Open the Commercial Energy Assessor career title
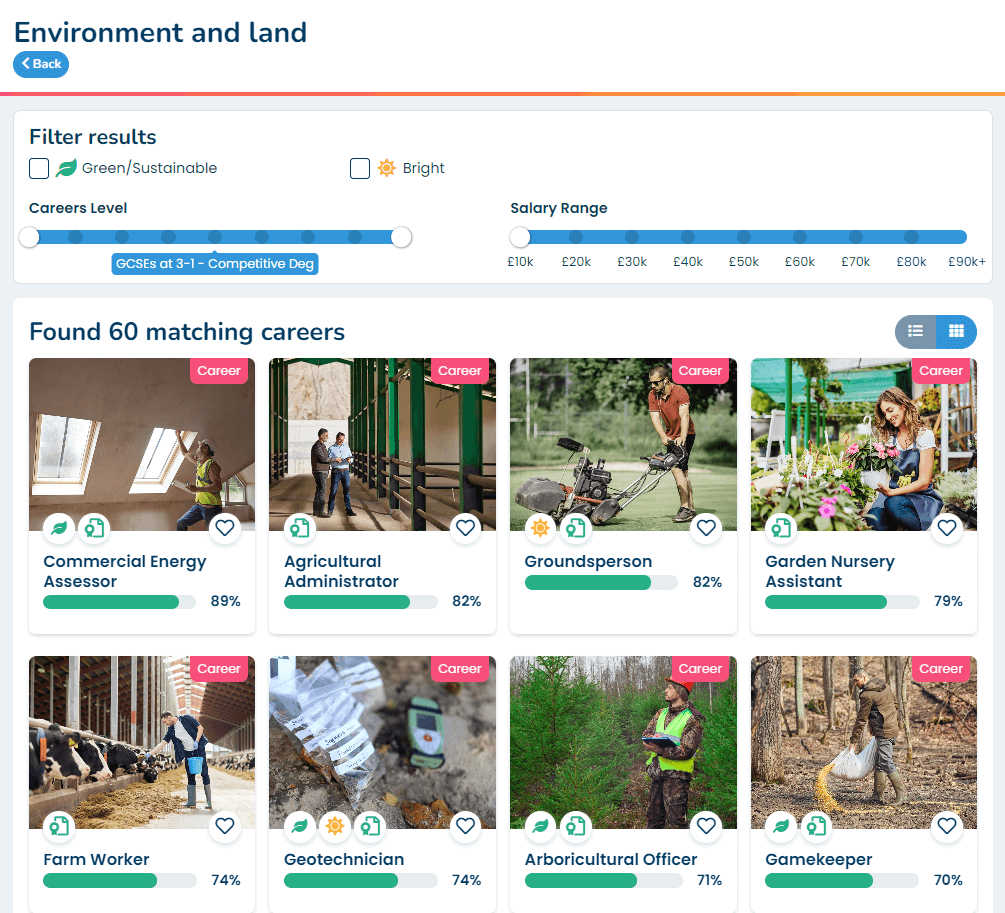This screenshot has width=1005, height=913. coord(125,571)
